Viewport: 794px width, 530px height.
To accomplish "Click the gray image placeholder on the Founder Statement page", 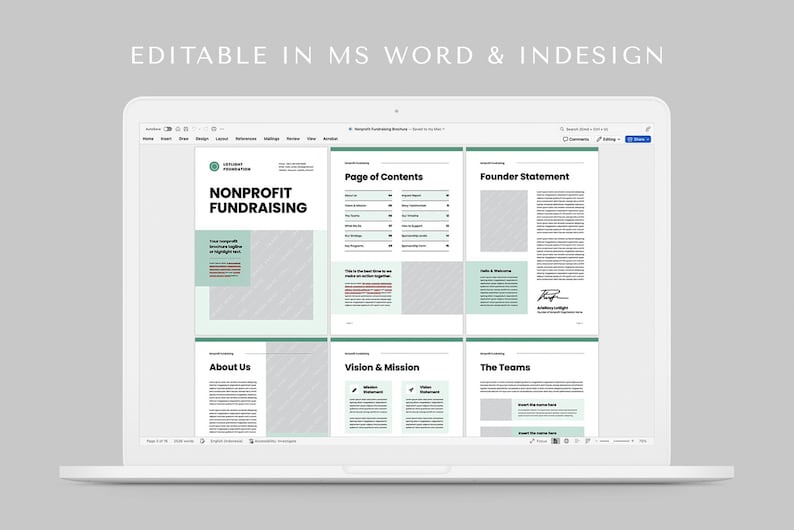I will [504, 221].
